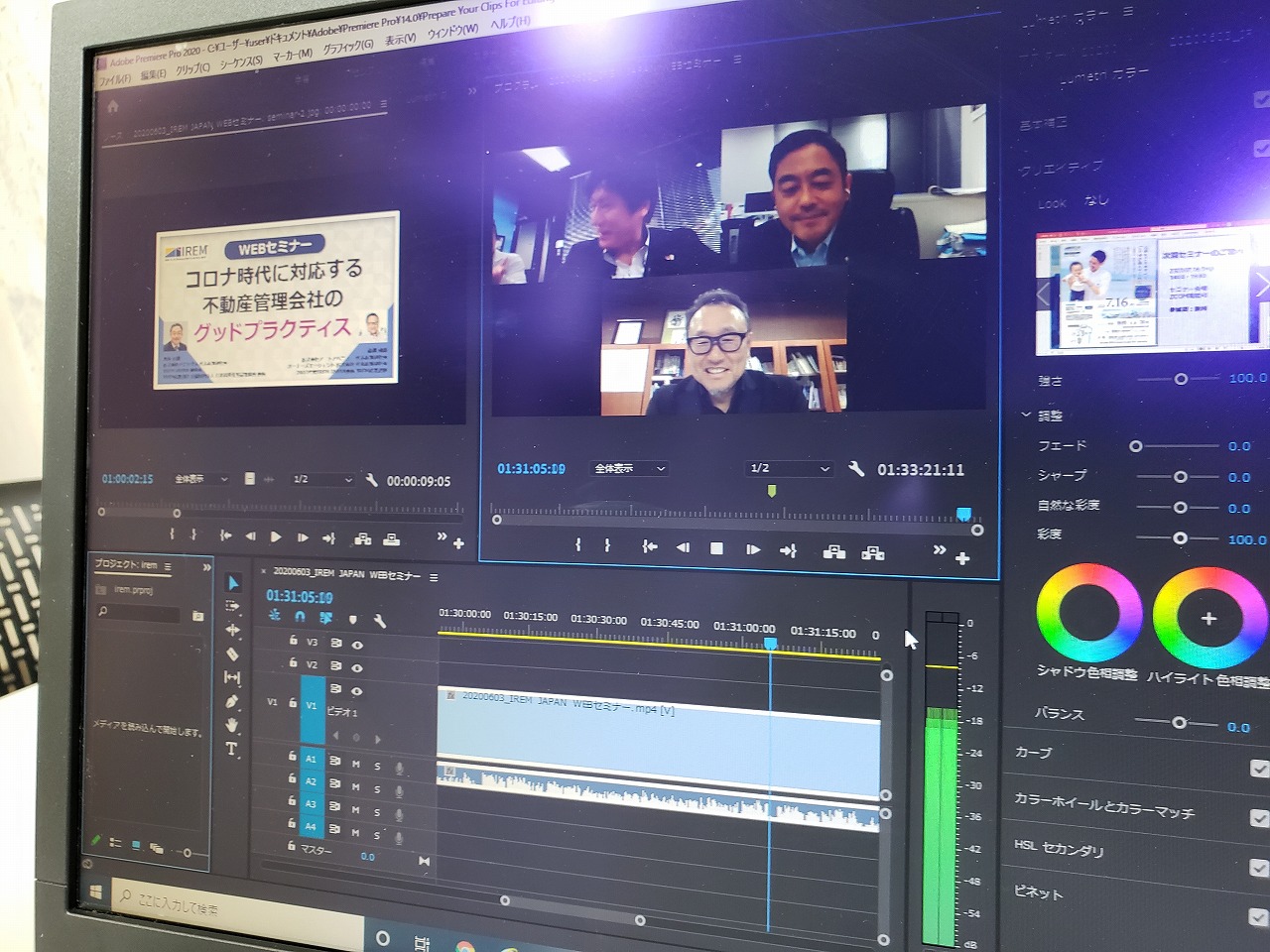Open Source monitor 1/2 resolution dropdown

point(321,480)
